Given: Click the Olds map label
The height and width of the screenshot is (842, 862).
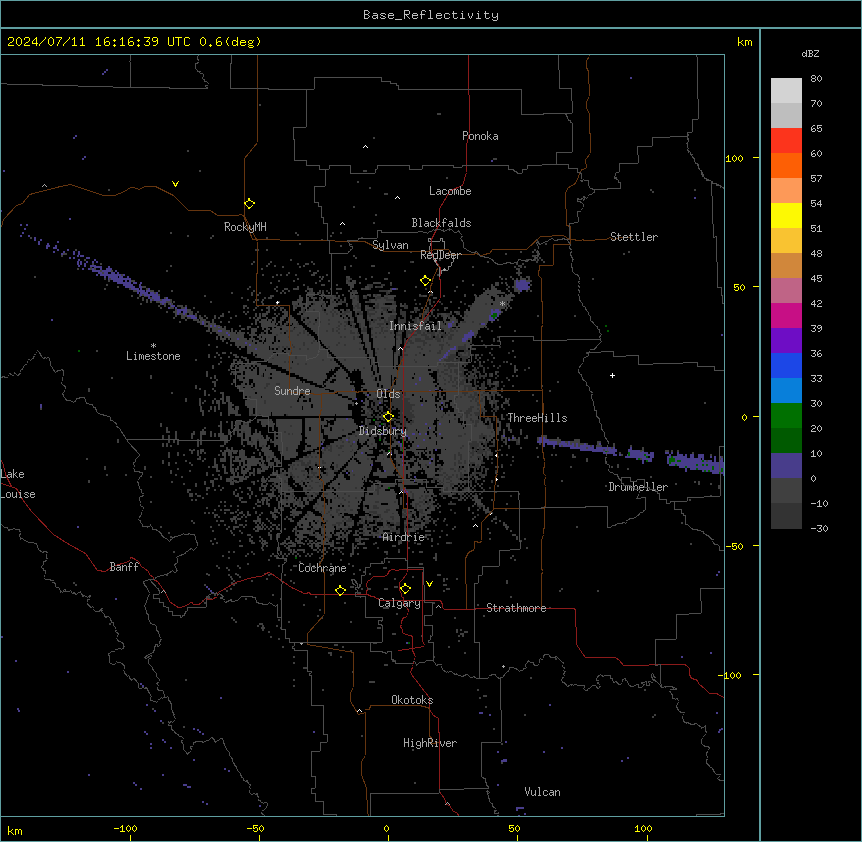Looking at the screenshot, I should click(388, 394).
